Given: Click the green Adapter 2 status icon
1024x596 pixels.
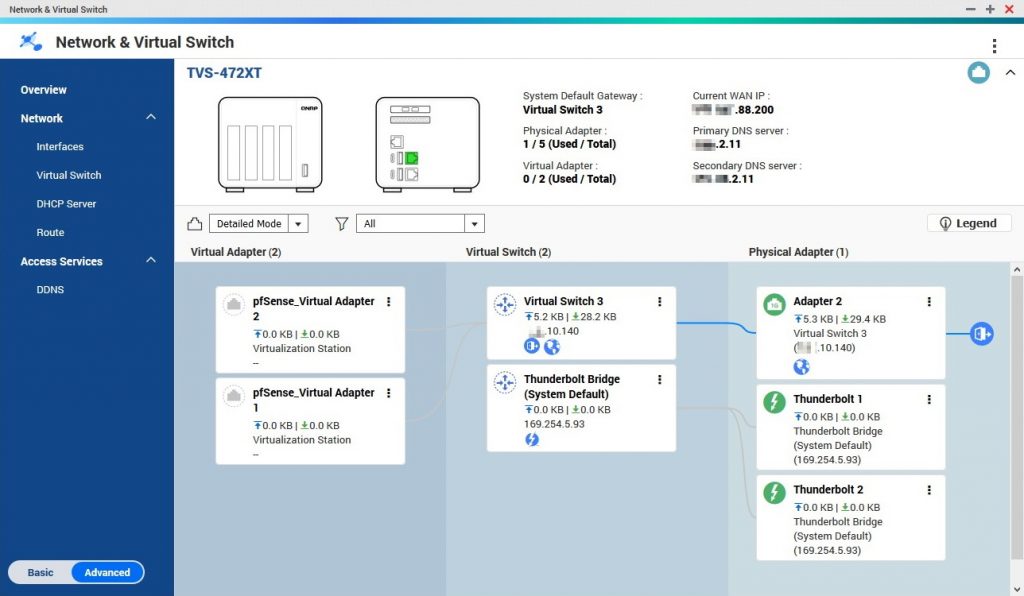Looking at the screenshot, I should click(x=775, y=304).
